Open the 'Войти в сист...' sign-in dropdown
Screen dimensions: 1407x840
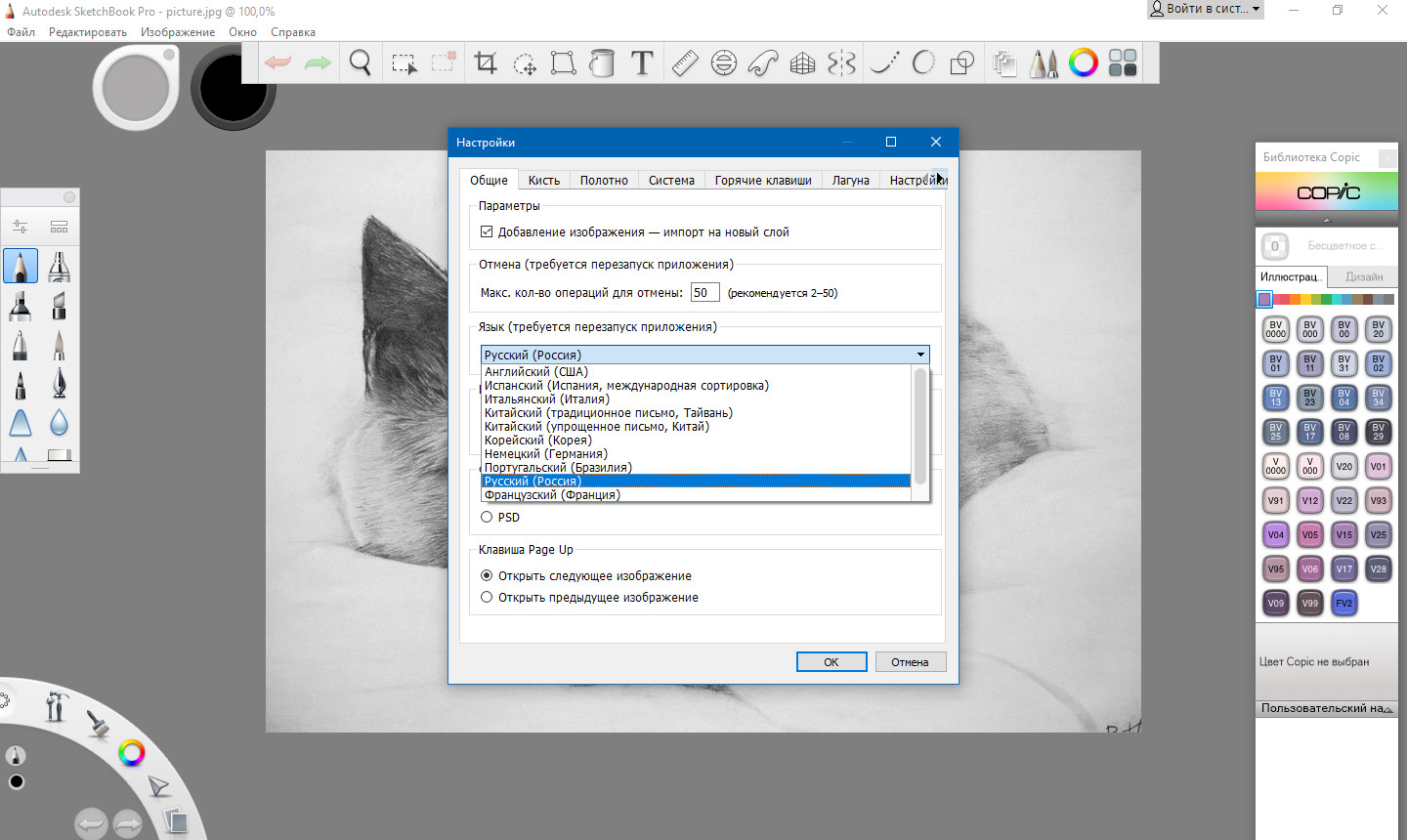coord(1205,9)
